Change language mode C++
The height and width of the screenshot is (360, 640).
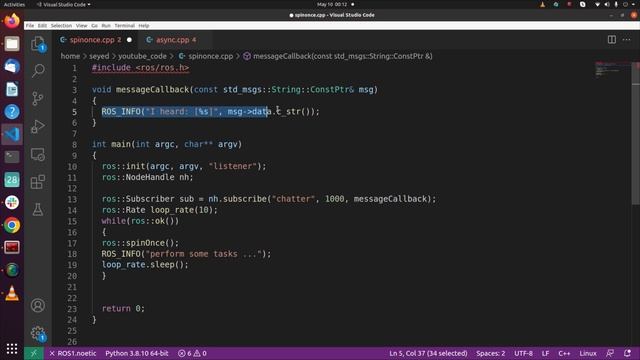(564, 353)
